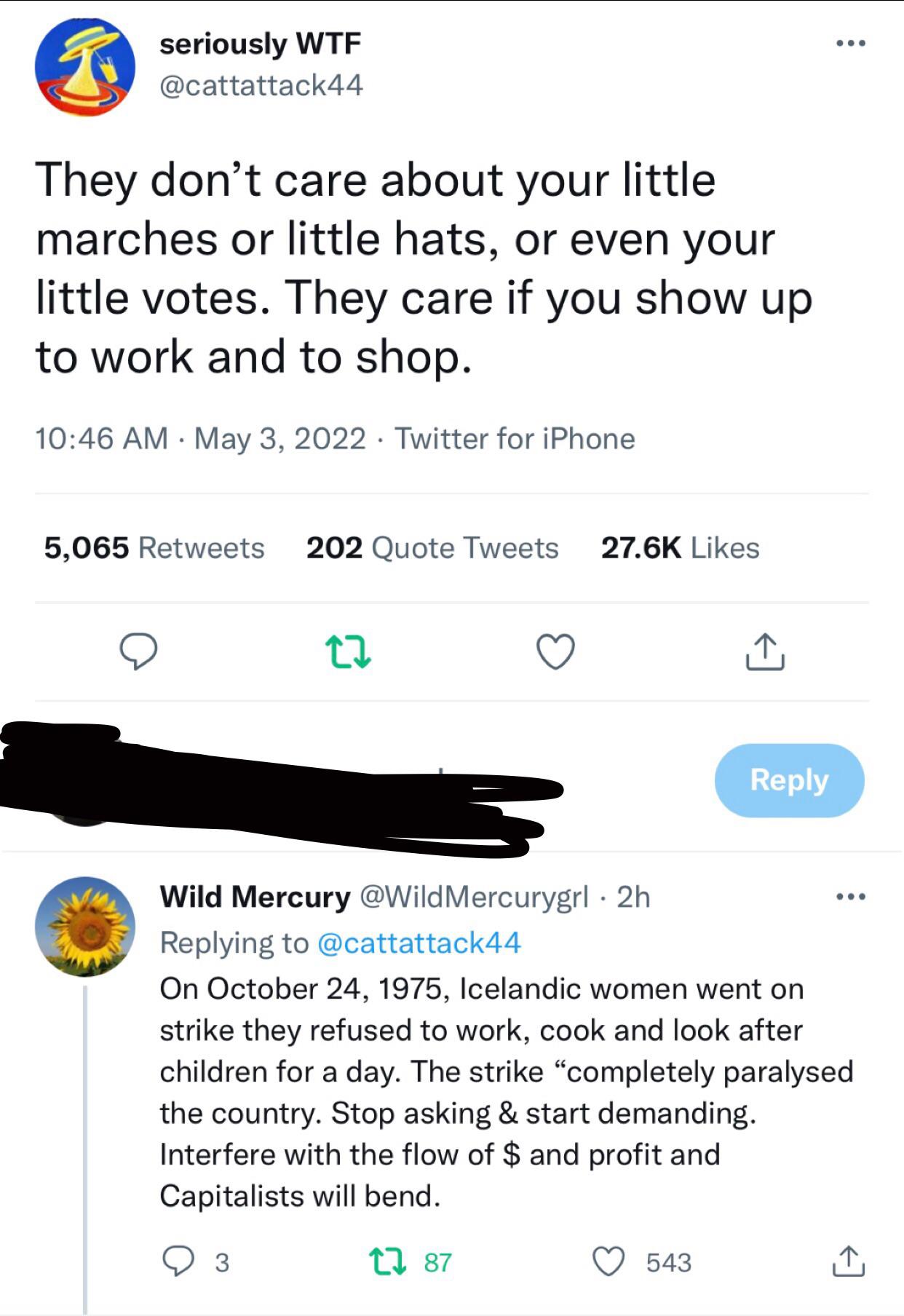Viewport: 904px width, 1316px height.
Task: Open the @cattattack44 mention link
Action: [x=419, y=943]
